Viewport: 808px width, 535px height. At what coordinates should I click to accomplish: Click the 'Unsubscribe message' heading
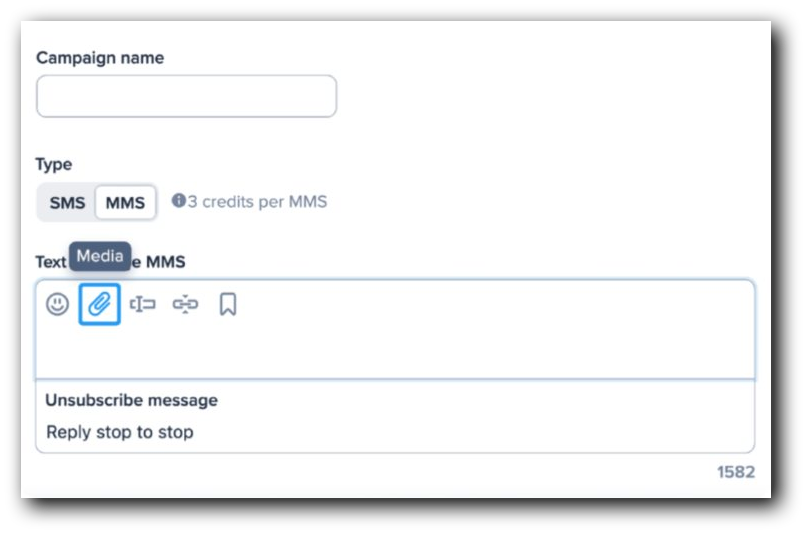click(x=131, y=400)
